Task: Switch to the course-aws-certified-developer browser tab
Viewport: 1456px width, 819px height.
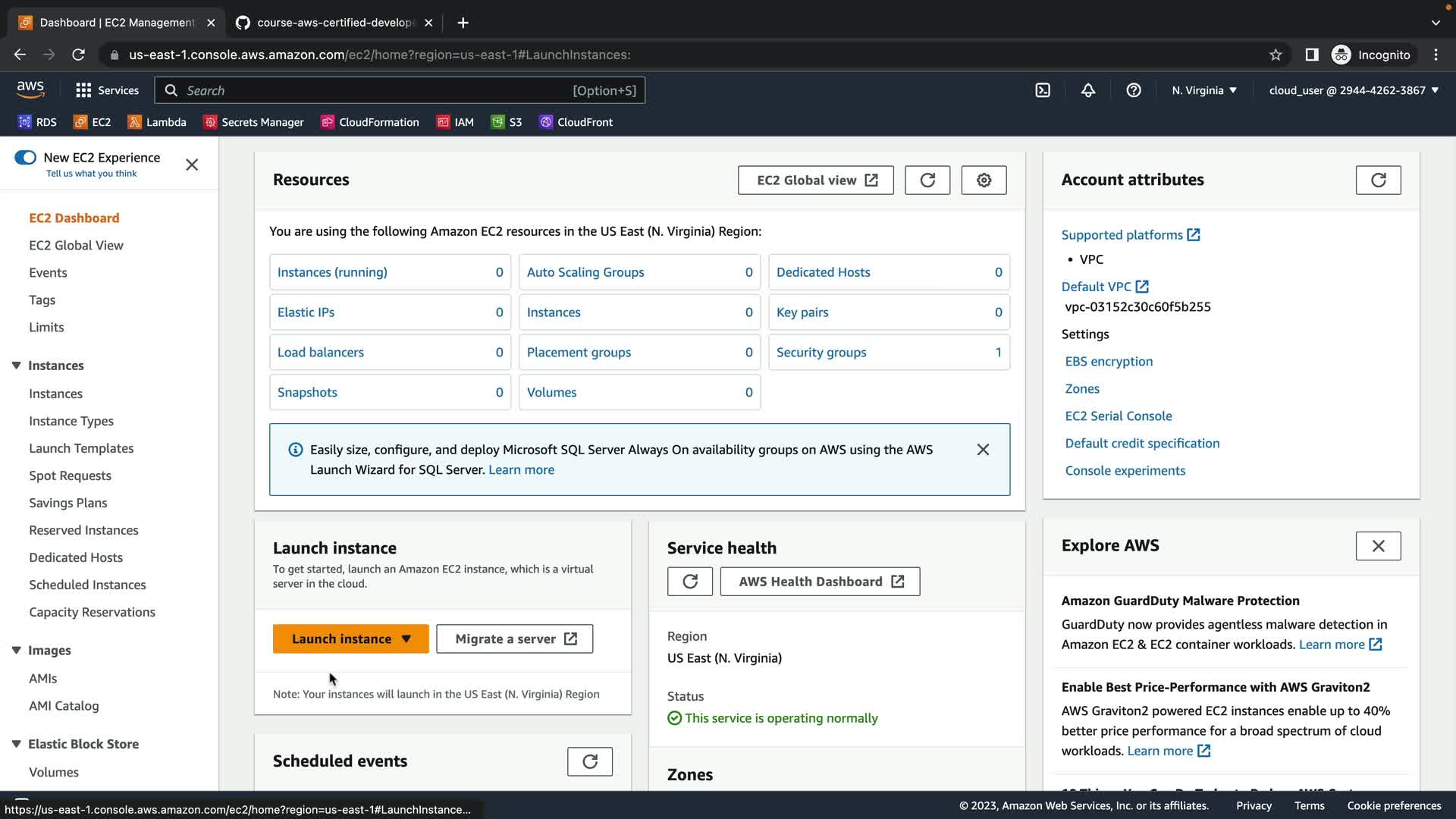Action: tap(334, 23)
